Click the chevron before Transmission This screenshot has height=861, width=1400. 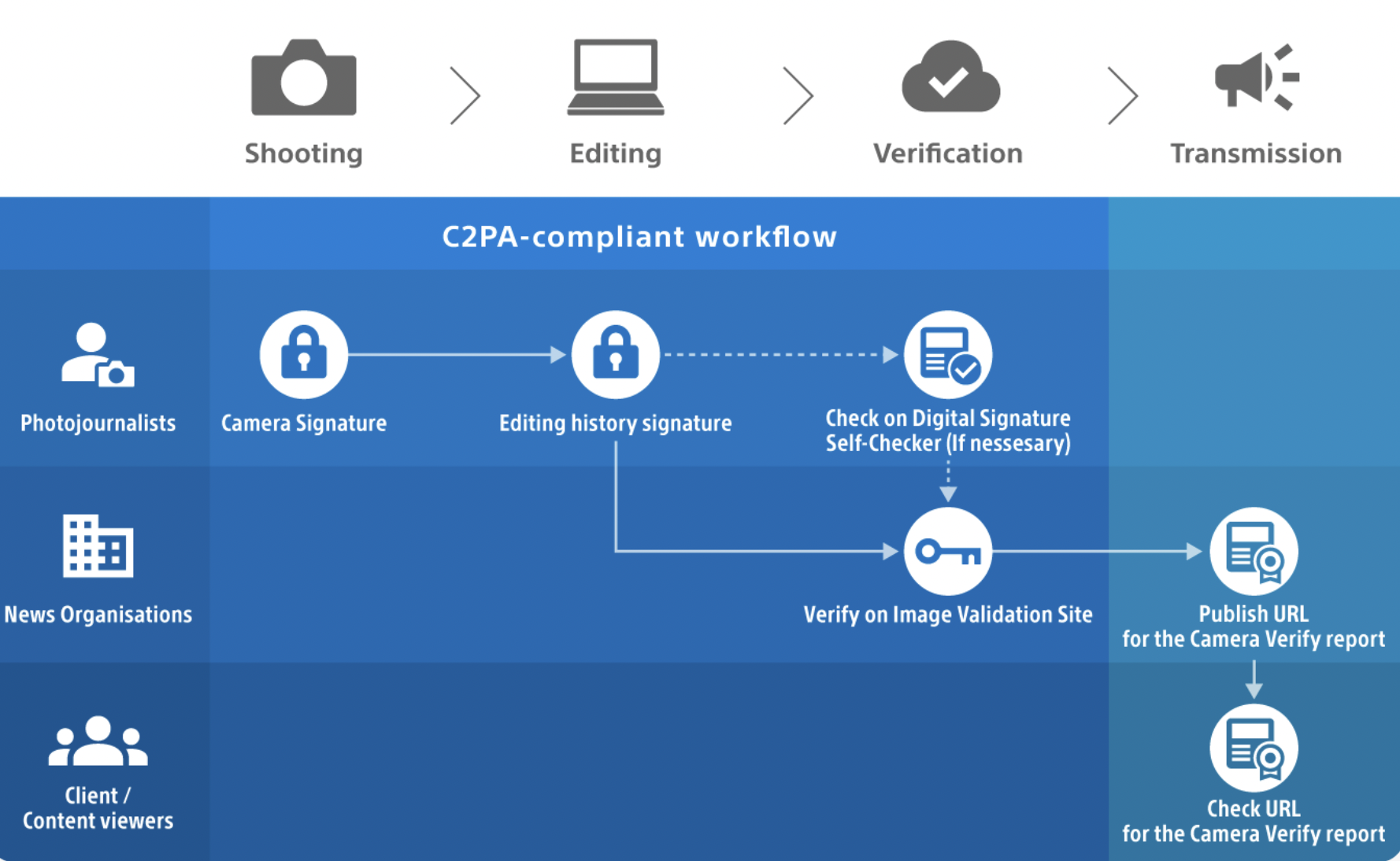(1122, 95)
